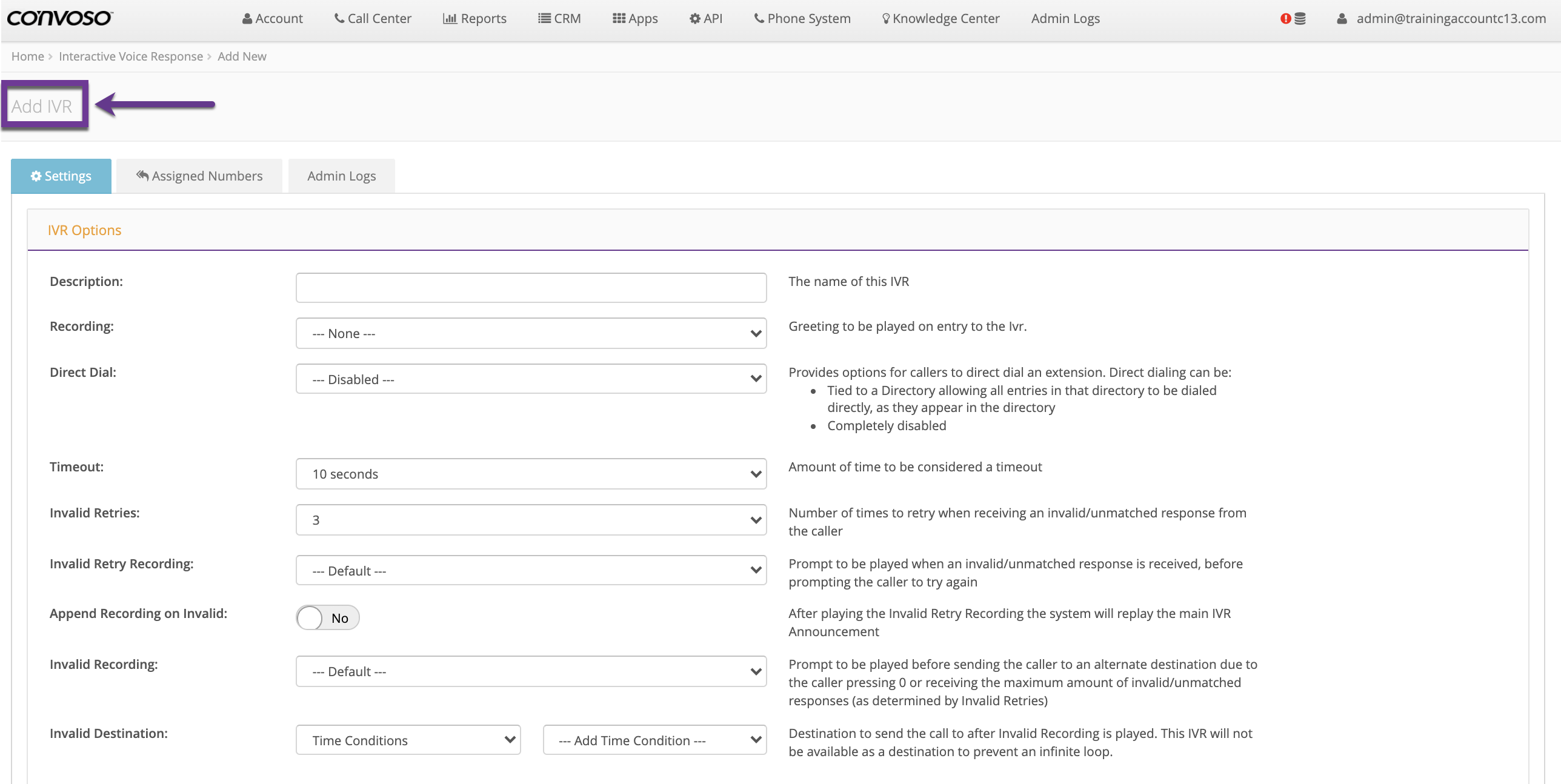Click the Home breadcrumb link
The image size is (1561, 784).
point(27,56)
